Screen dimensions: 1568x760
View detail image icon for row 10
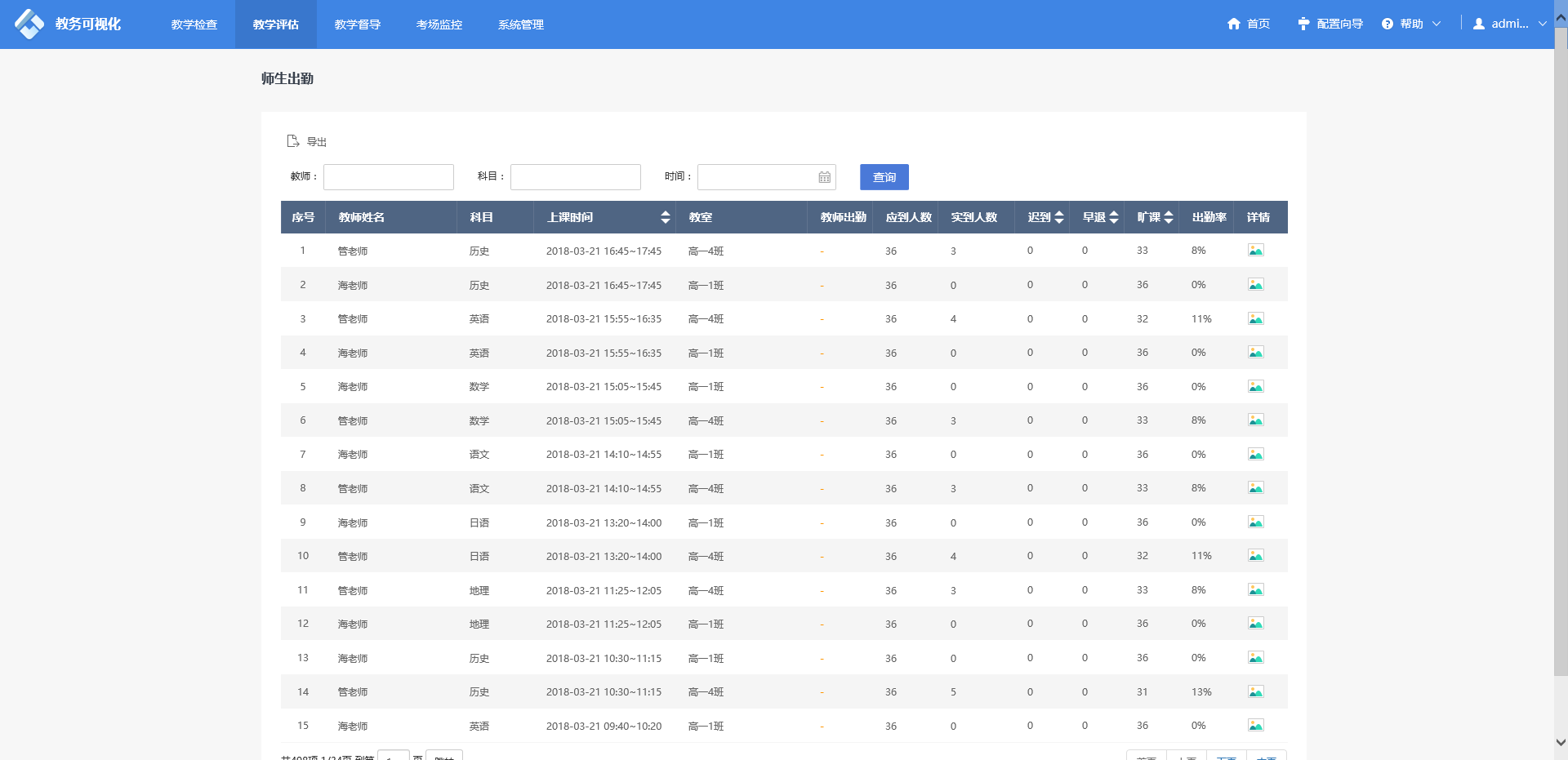[x=1256, y=556]
